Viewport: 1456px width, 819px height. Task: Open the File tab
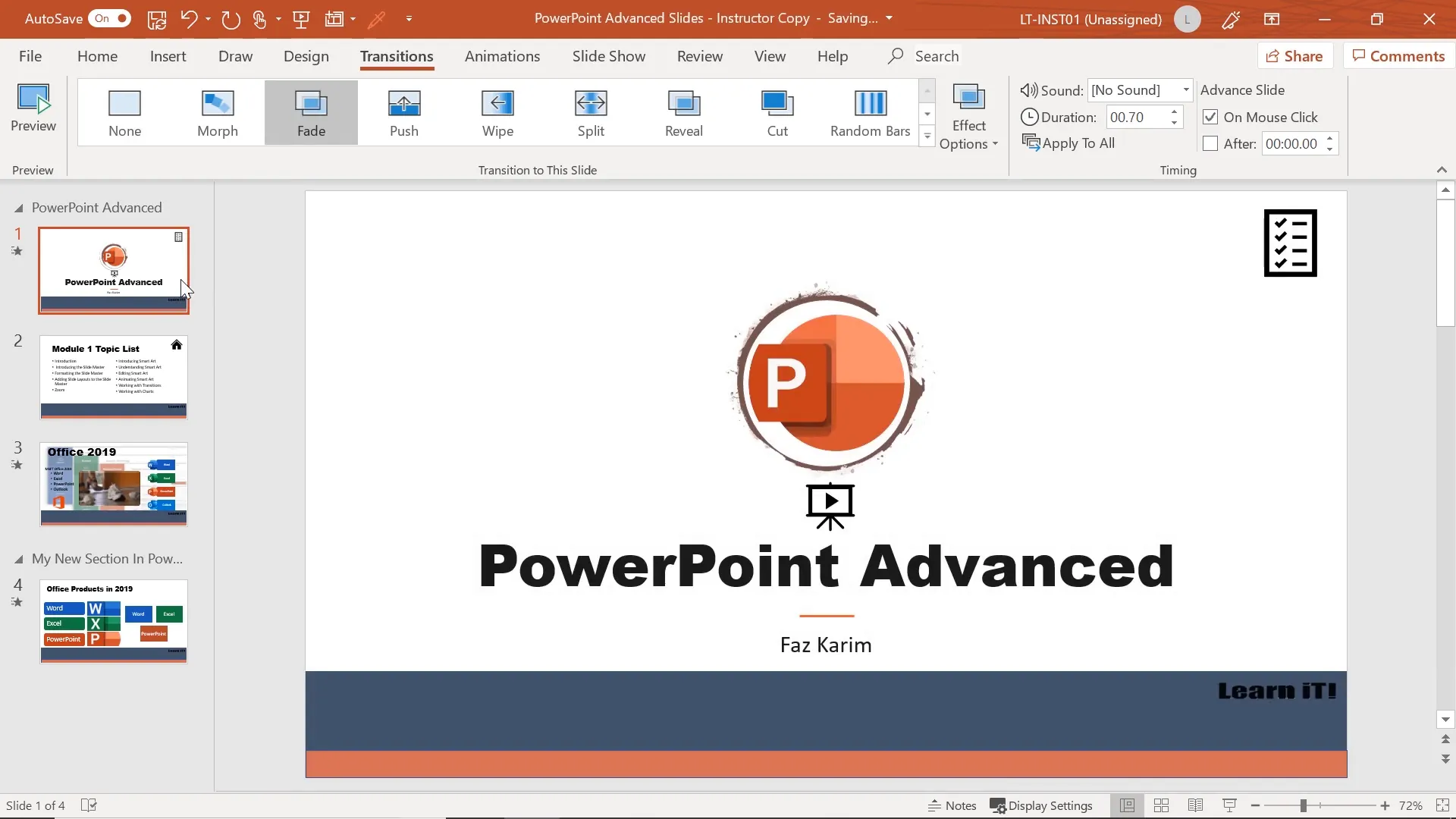pyautogui.click(x=30, y=56)
